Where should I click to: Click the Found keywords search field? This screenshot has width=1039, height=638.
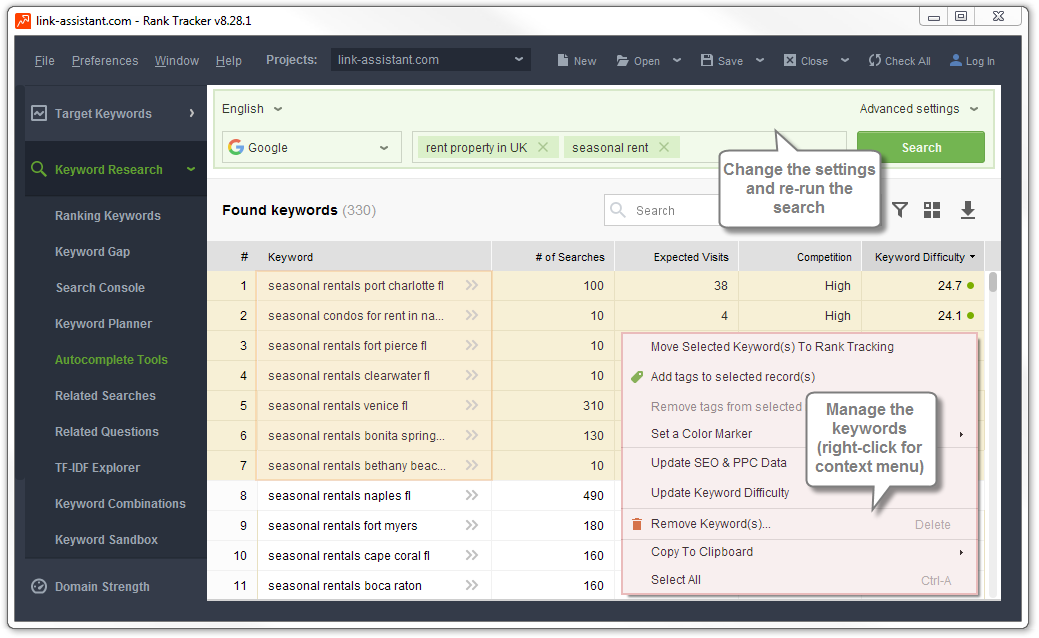click(x=663, y=210)
